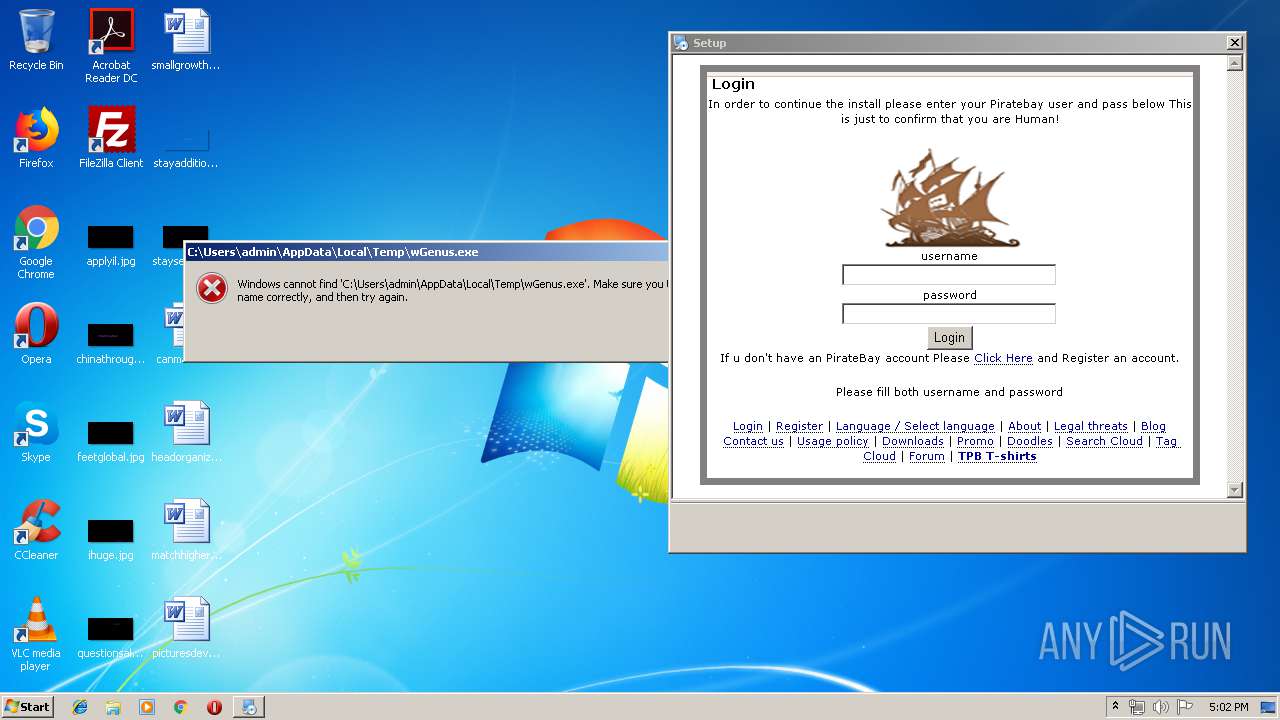Open the Recycle Bin desktop icon
1280x720 pixels.
coord(36,40)
